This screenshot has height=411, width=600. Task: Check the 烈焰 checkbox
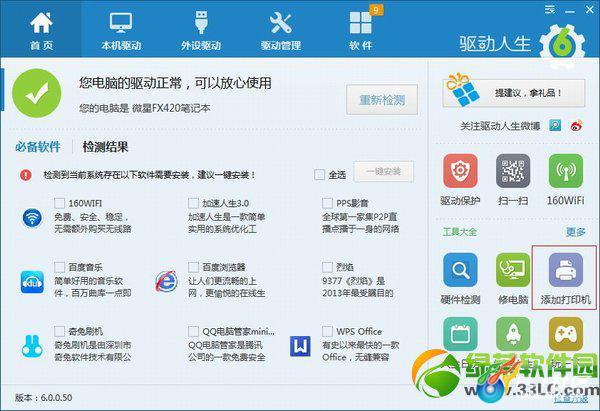click(327, 267)
